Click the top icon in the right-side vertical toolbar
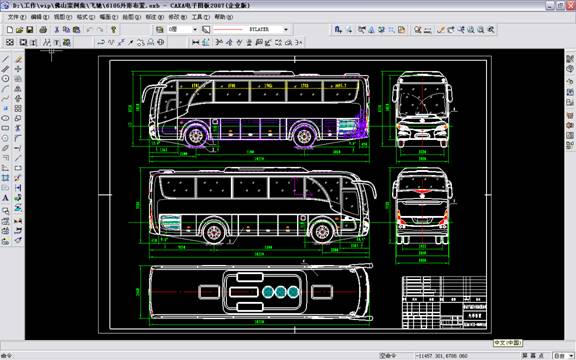 pyautogui.click(x=570, y=59)
